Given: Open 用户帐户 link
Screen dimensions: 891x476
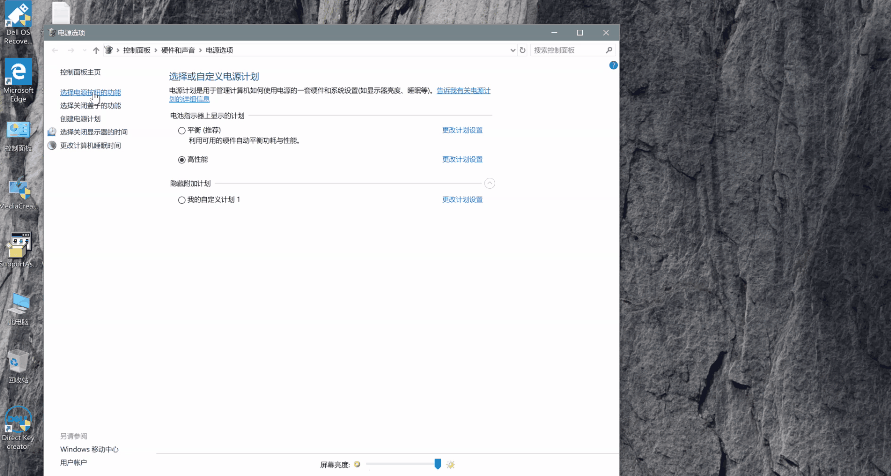Looking at the screenshot, I should (74, 463).
